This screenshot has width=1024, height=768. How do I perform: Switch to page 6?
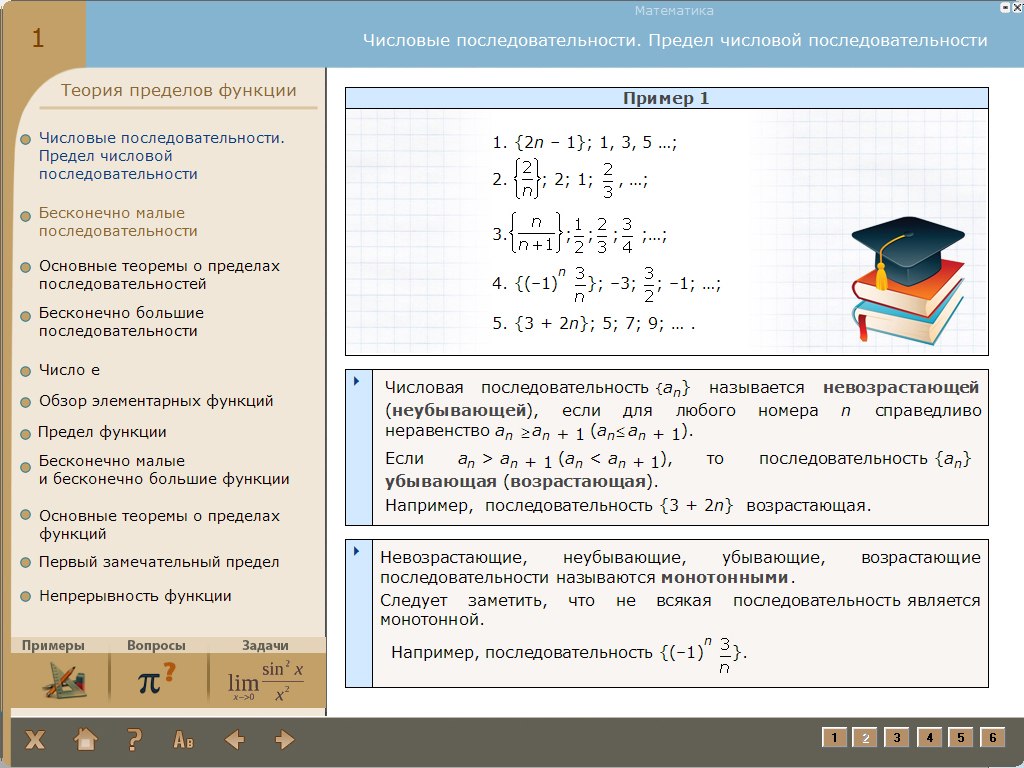click(x=992, y=738)
